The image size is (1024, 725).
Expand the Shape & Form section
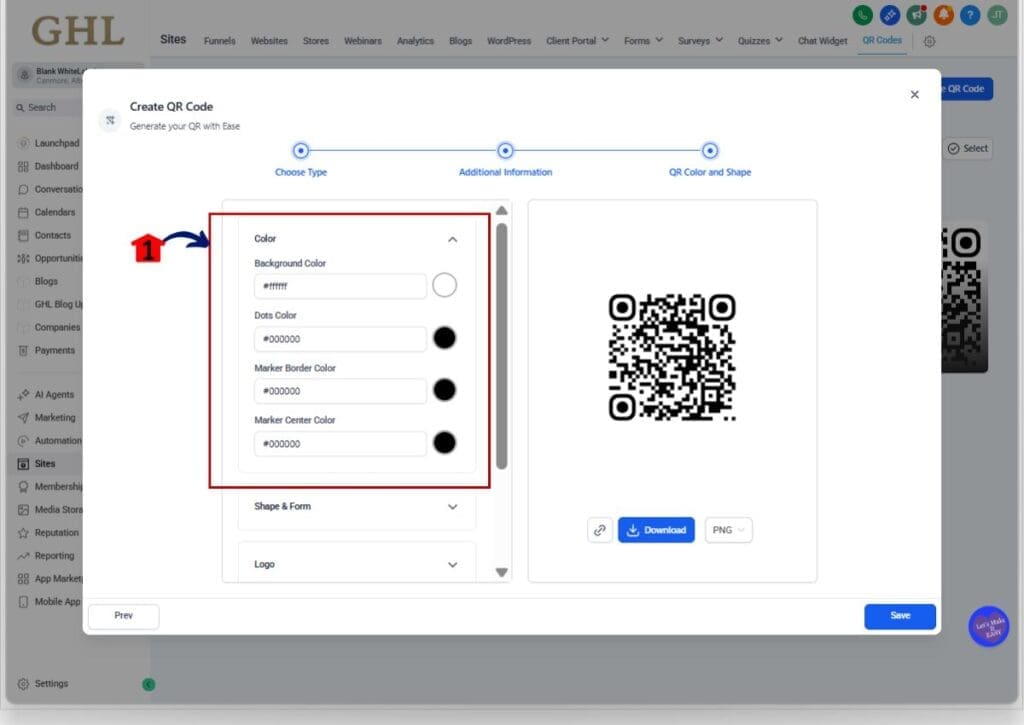click(453, 507)
